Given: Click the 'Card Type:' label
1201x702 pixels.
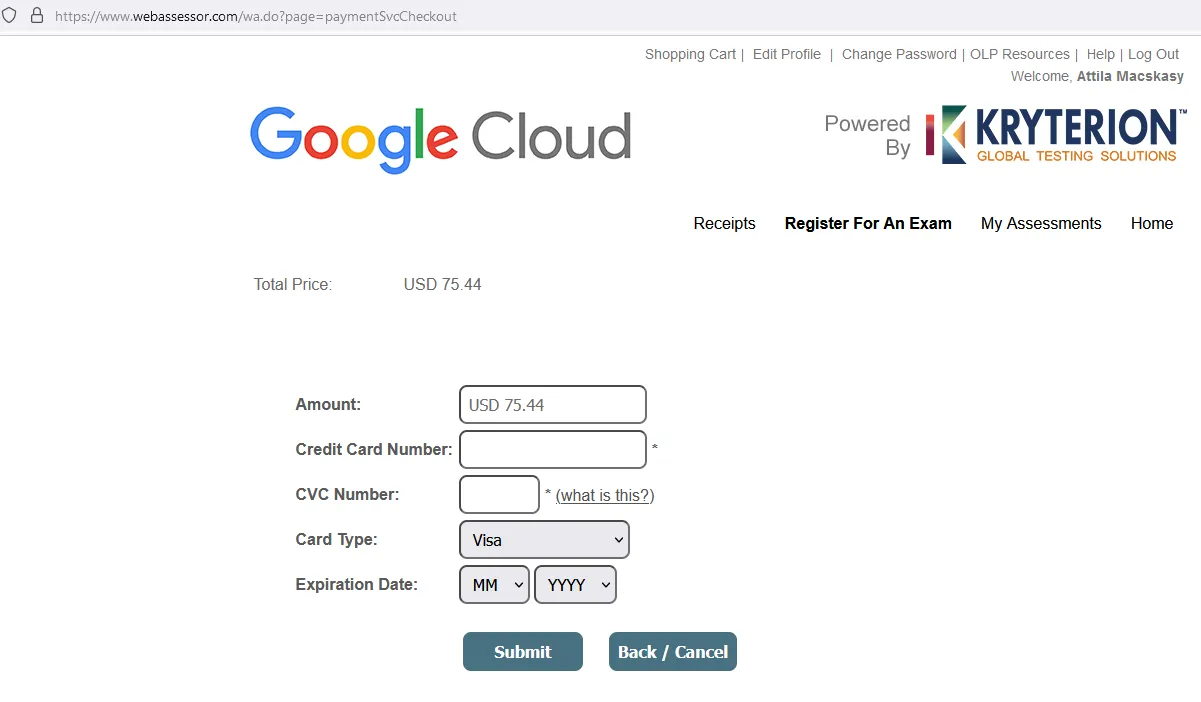Looking at the screenshot, I should (x=337, y=539).
